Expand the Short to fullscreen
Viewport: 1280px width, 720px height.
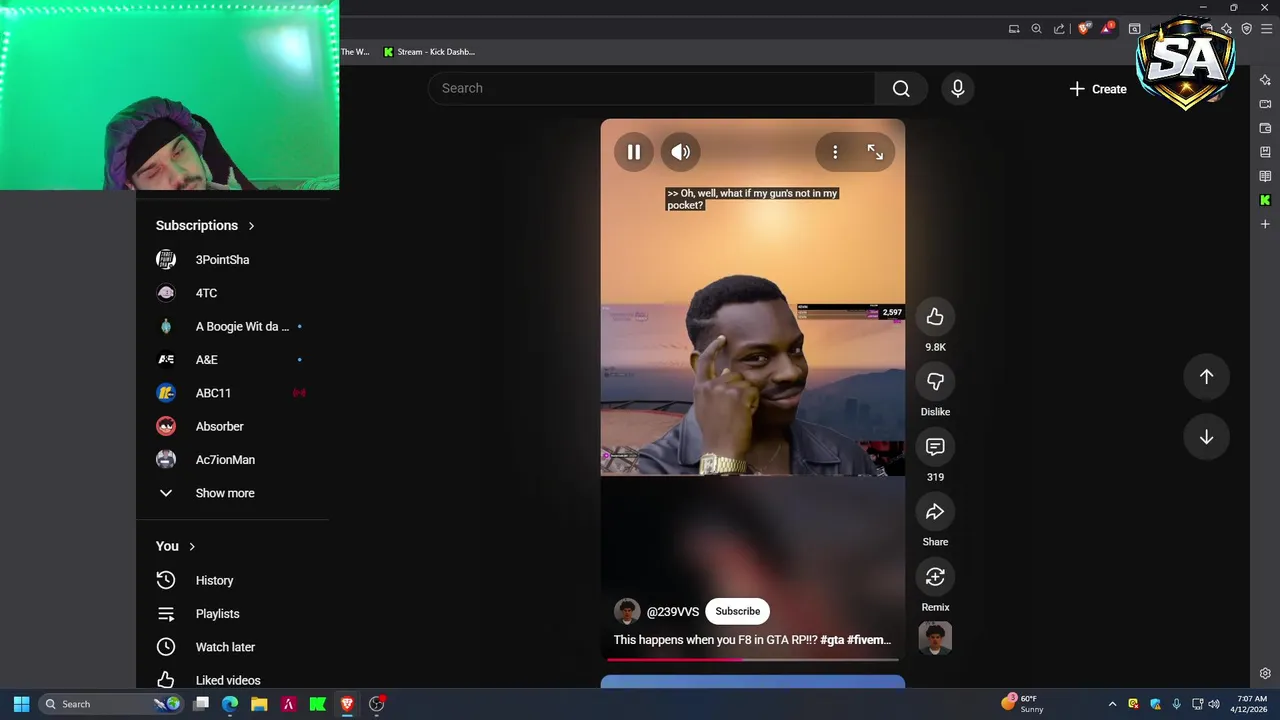coord(875,152)
